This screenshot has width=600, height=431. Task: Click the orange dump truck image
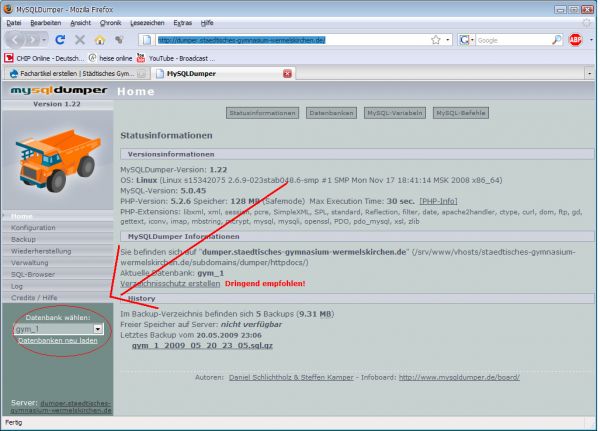pos(58,160)
